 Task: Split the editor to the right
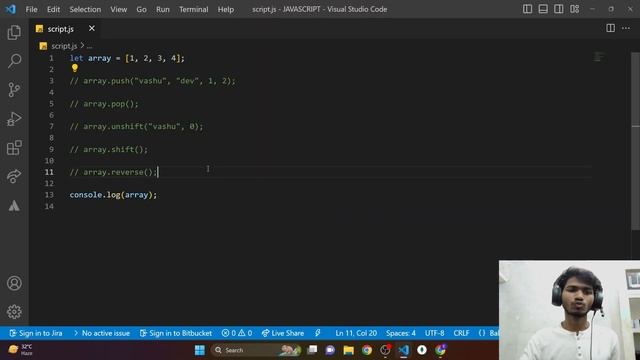[610, 28]
